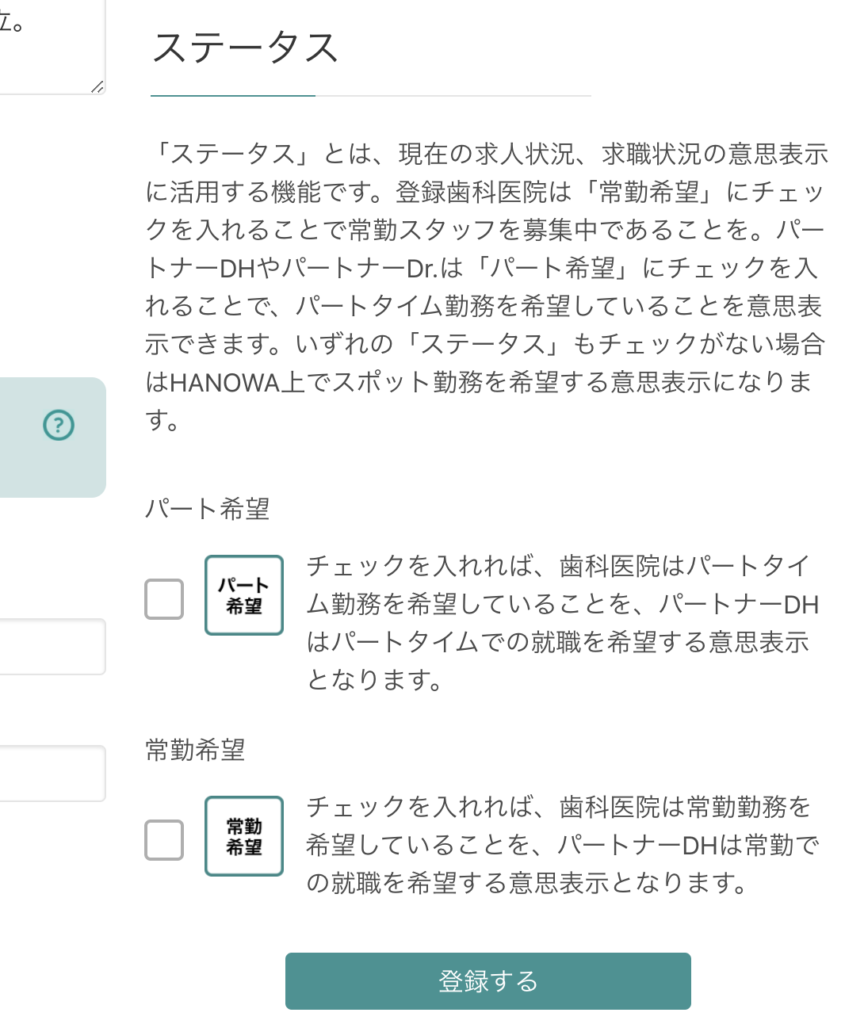Focus the lower input field at left edge

[52, 773]
